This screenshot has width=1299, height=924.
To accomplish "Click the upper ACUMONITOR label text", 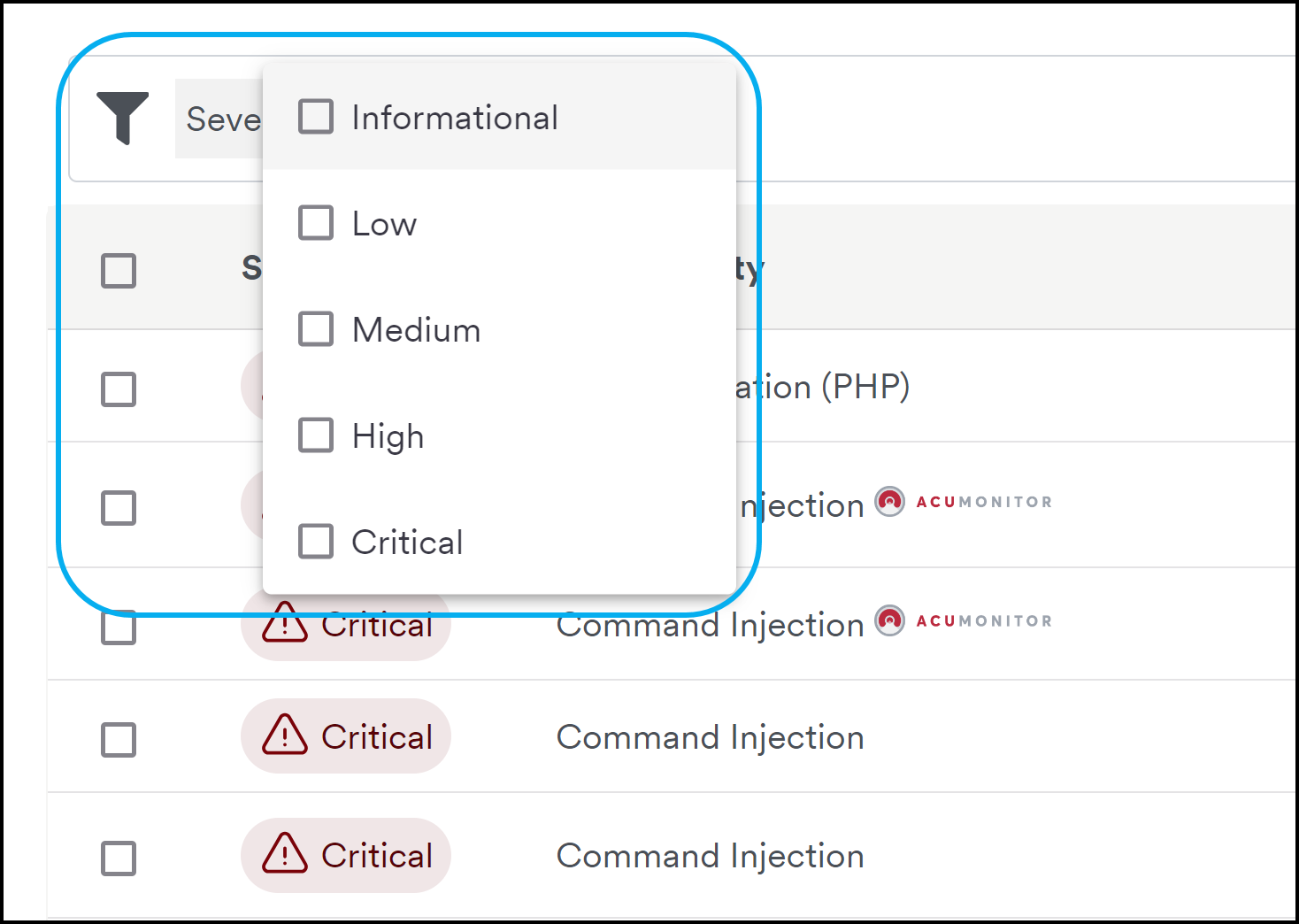I will [984, 502].
